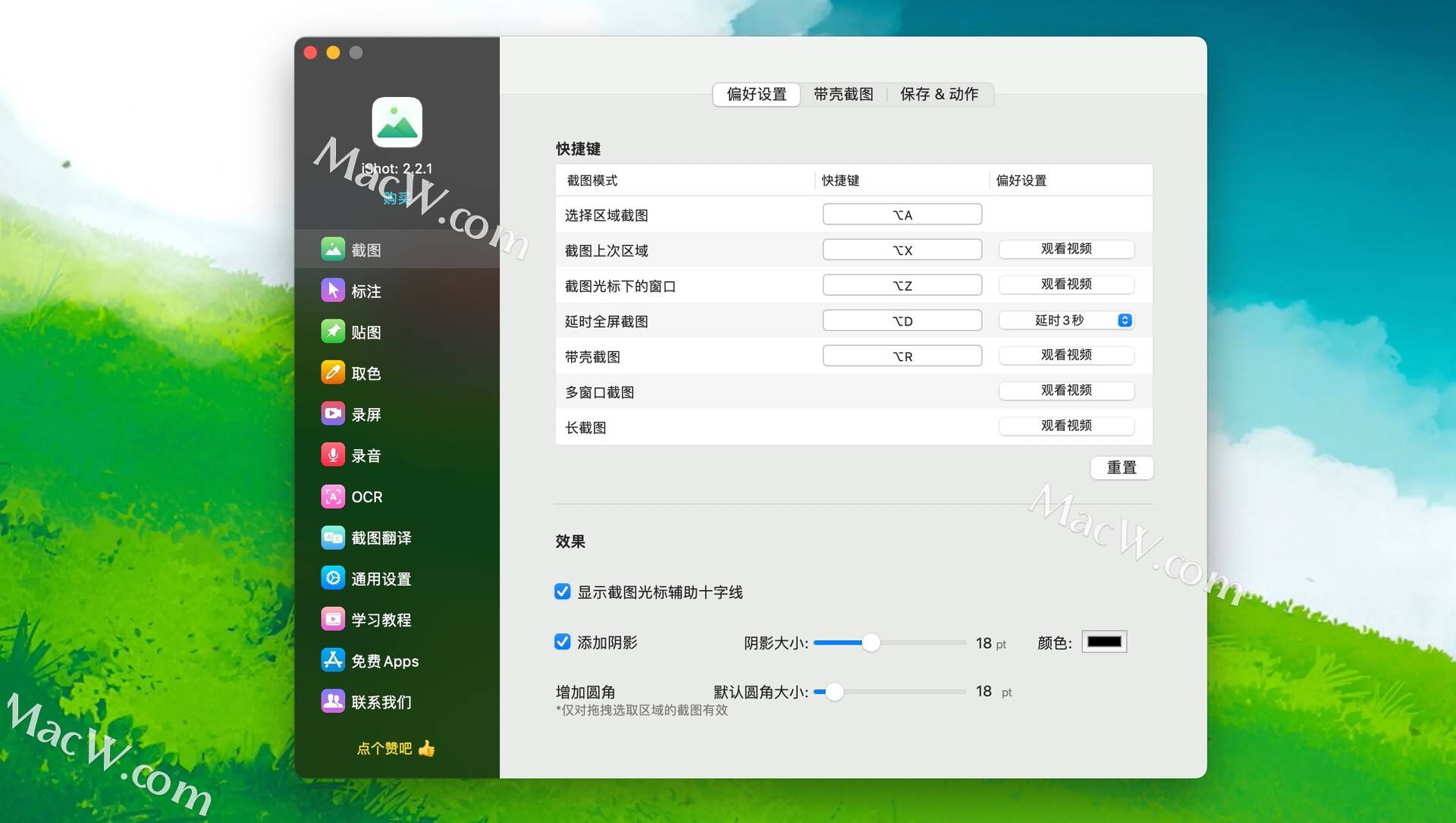Click the 录屏 screen recording icon

coord(332,414)
